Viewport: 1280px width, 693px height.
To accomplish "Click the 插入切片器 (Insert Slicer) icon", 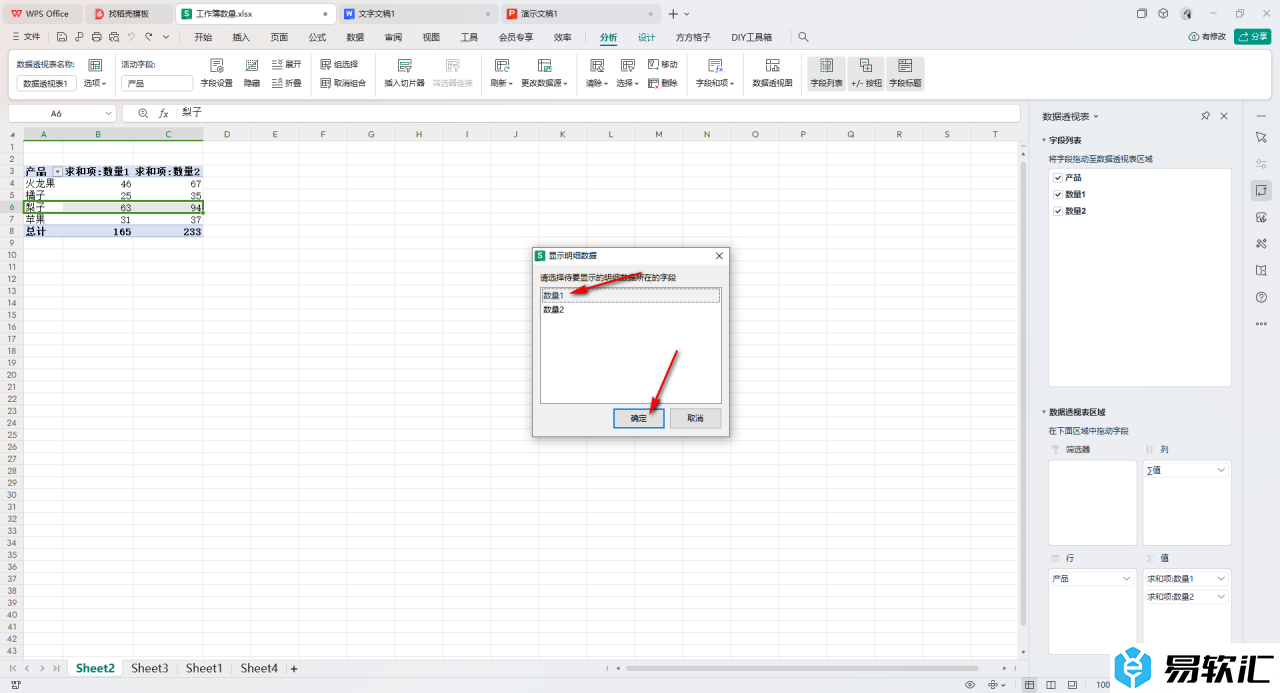I will tap(404, 66).
